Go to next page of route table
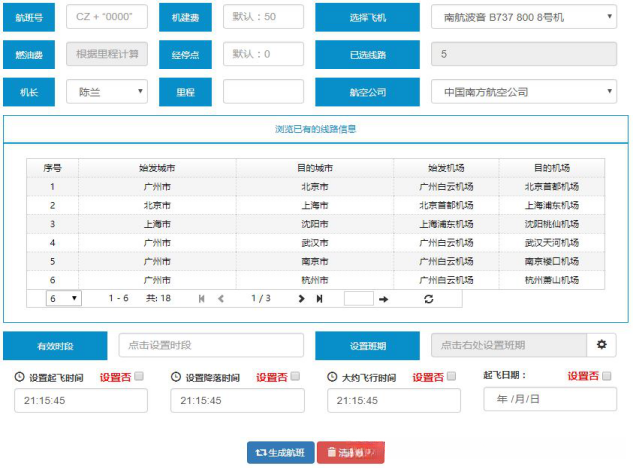Screen dimensions: 633x468 (x=301, y=299)
